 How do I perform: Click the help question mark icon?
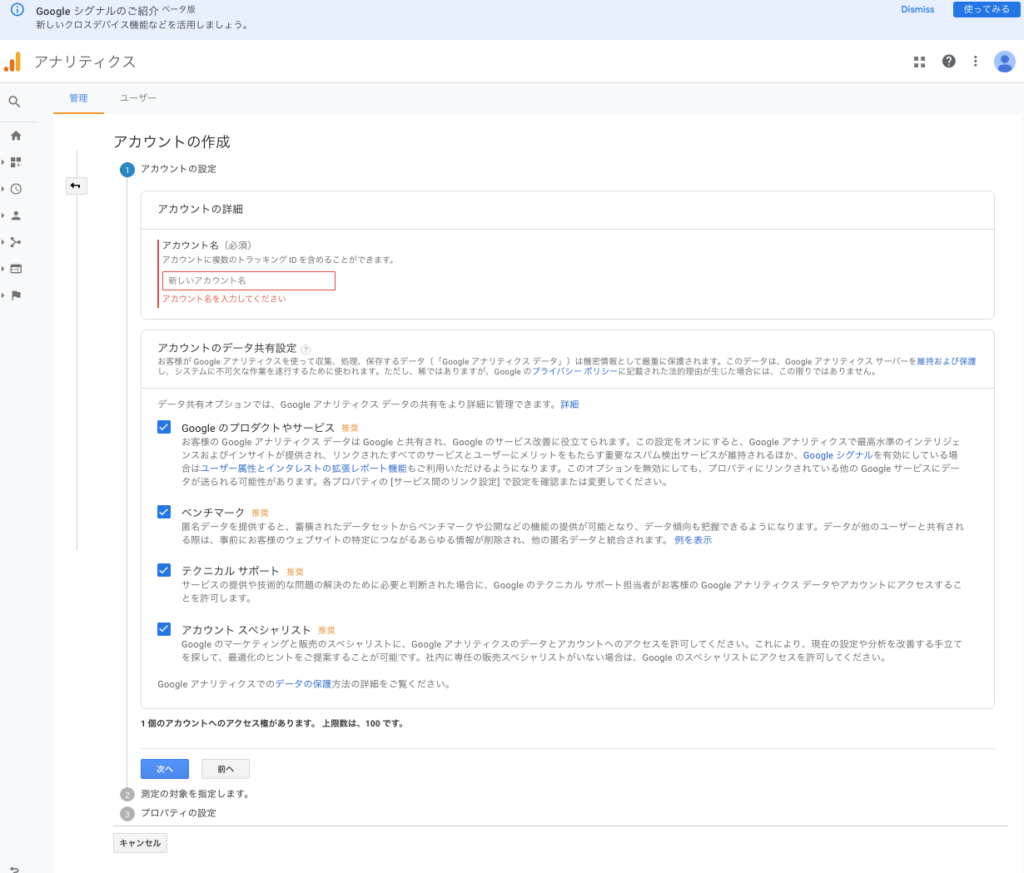(948, 62)
